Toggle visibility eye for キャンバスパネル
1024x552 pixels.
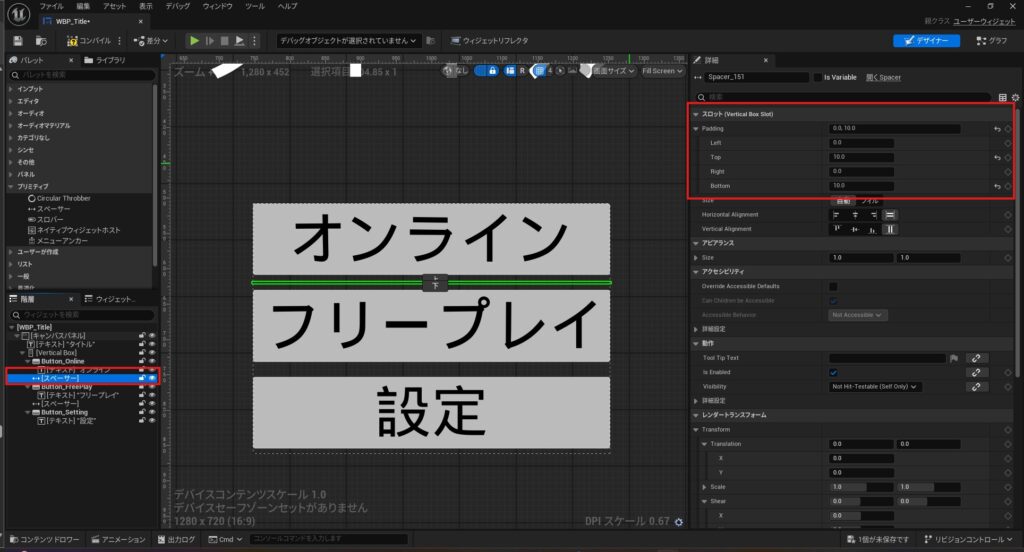coord(152,336)
